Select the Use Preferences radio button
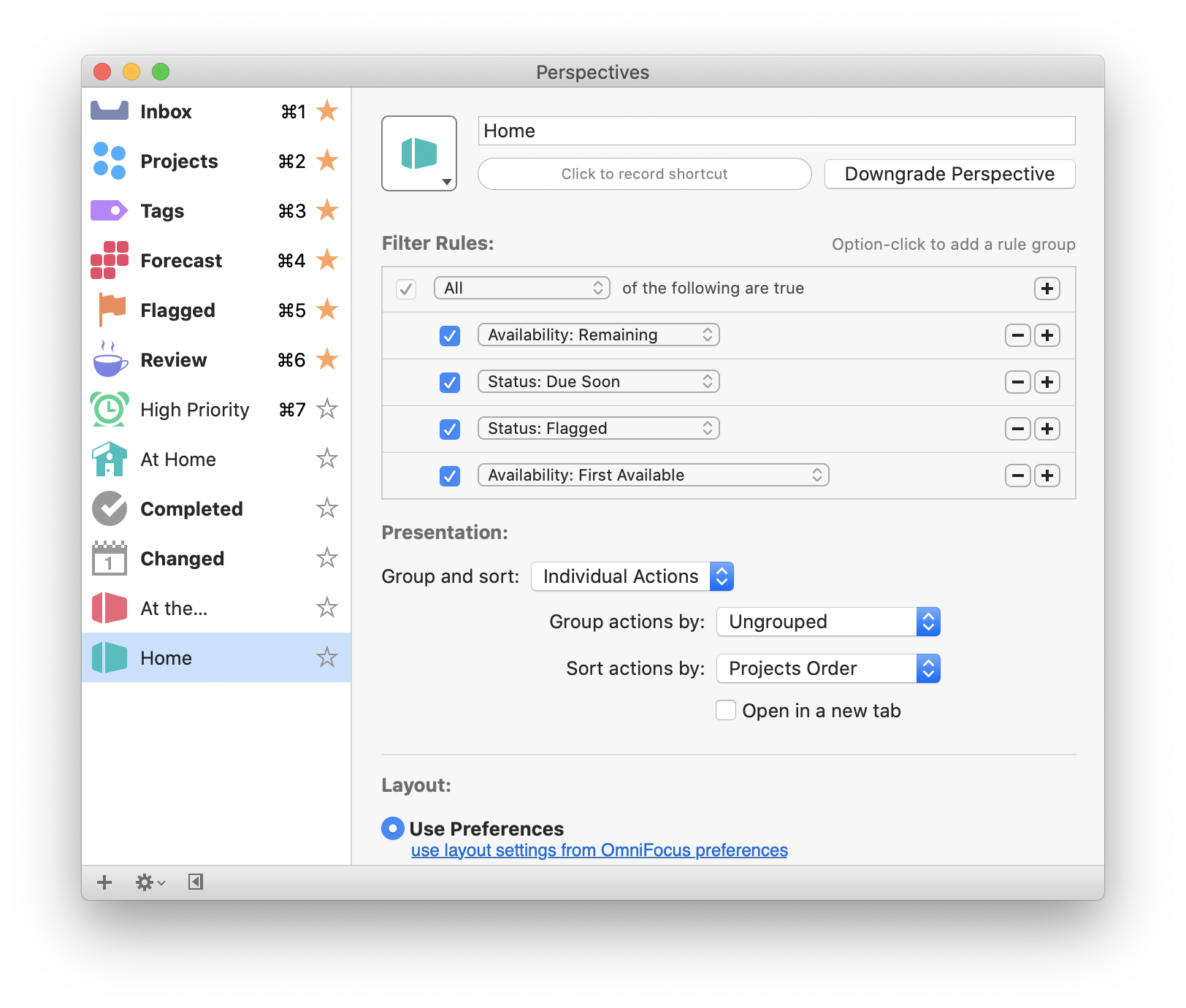The image size is (1186, 1008). (393, 828)
